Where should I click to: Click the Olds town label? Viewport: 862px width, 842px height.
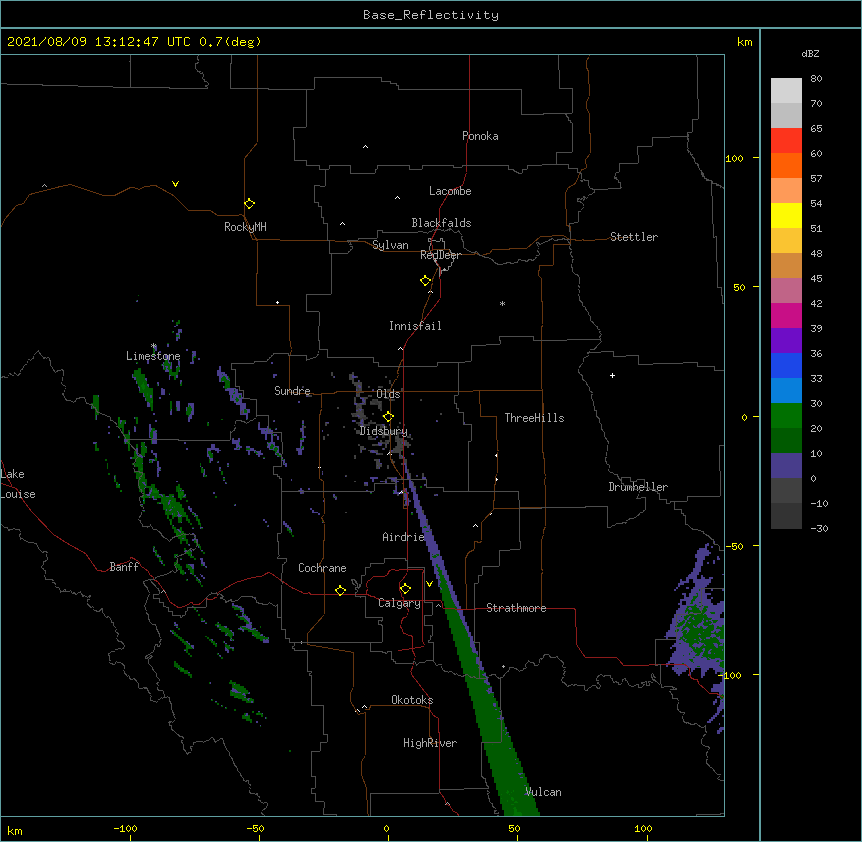pos(388,394)
